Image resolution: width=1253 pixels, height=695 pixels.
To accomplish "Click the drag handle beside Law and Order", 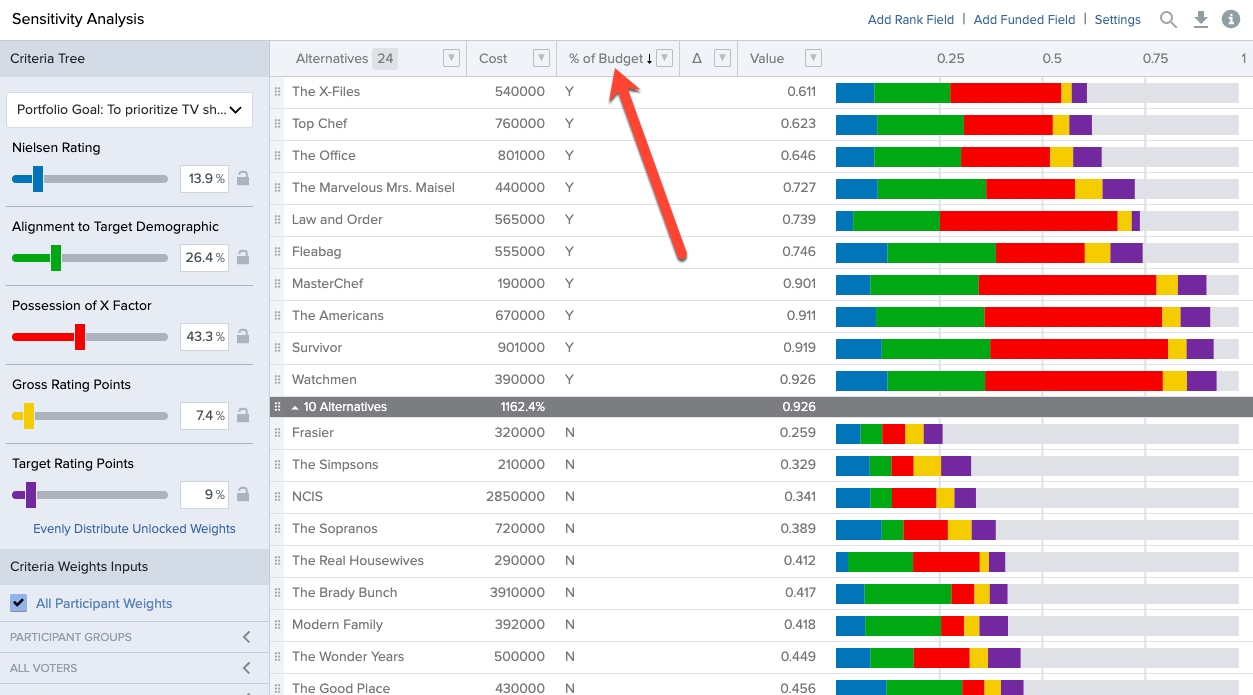I will click(x=277, y=219).
